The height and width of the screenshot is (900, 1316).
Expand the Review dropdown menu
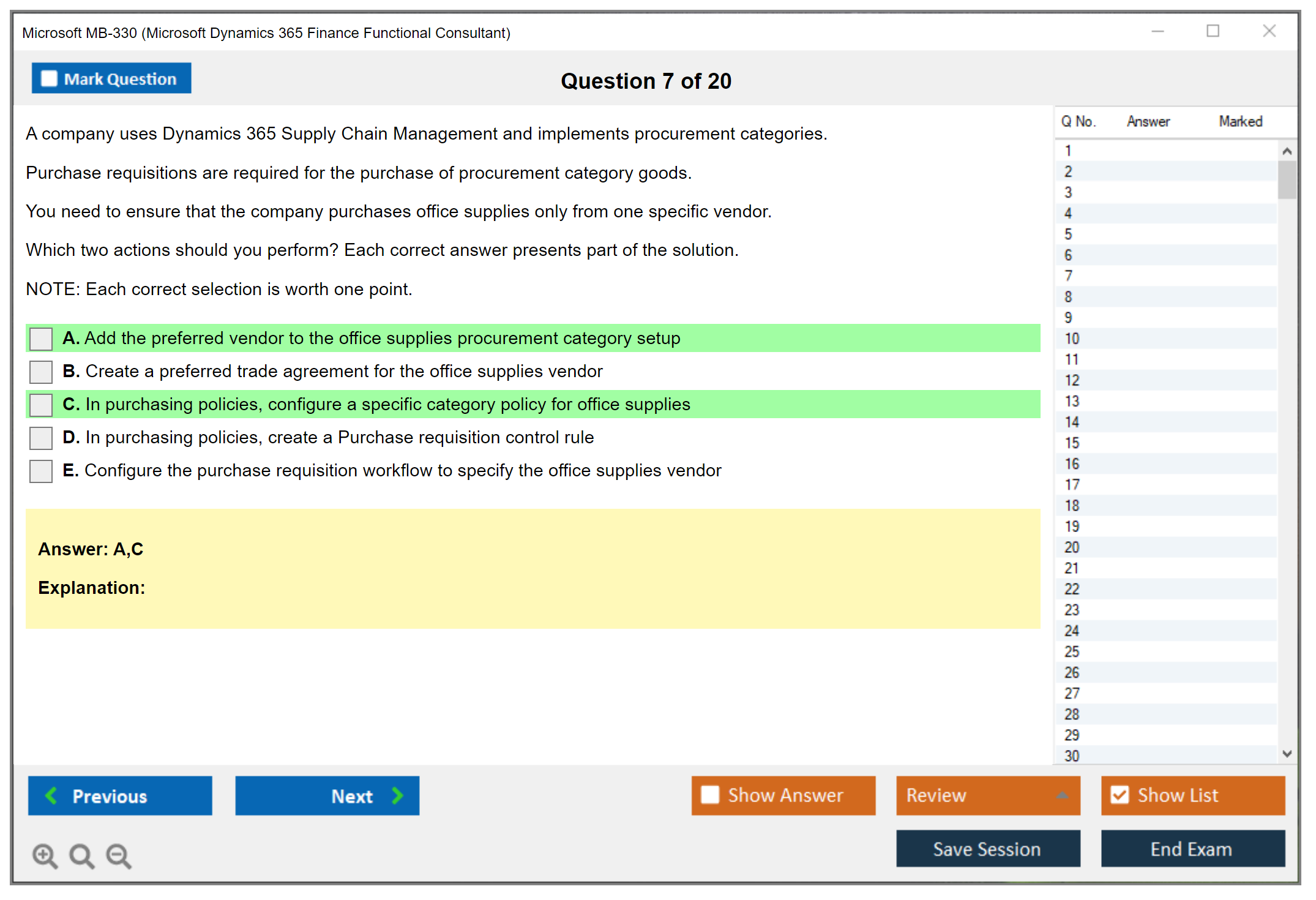click(x=1062, y=795)
